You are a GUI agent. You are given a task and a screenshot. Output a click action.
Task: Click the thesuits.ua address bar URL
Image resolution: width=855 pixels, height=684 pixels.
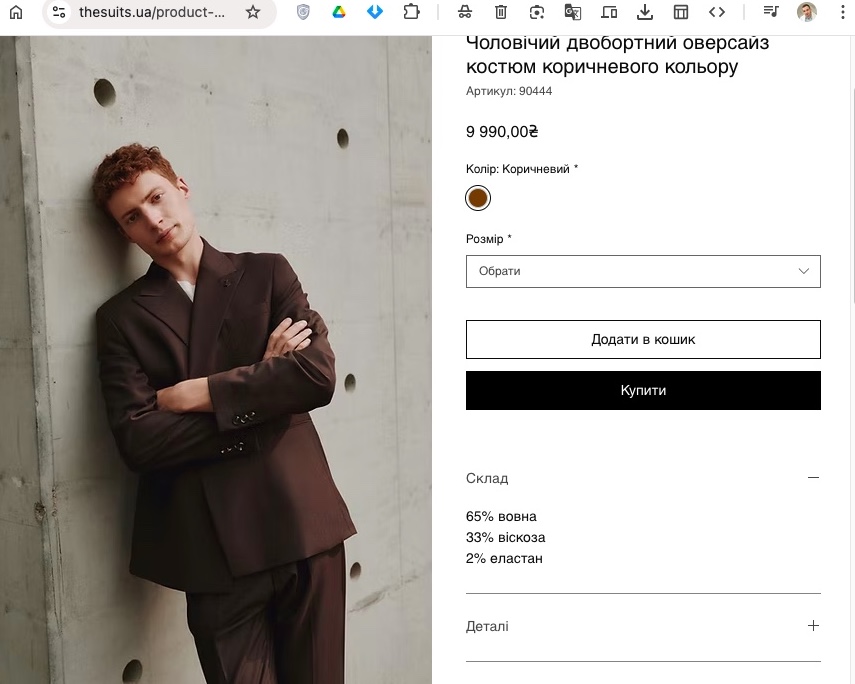coord(152,12)
